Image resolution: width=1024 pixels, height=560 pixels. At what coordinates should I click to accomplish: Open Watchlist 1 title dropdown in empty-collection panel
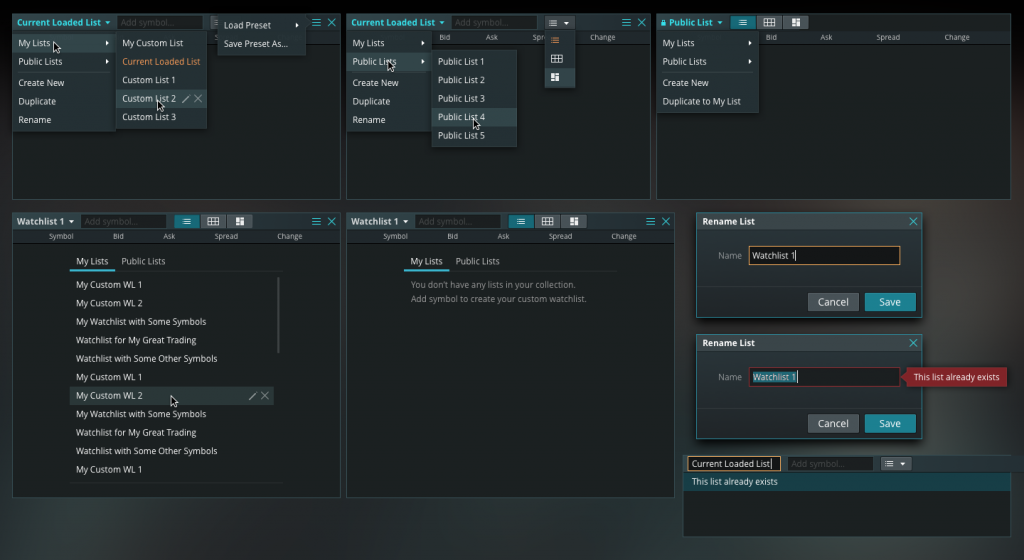tap(379, 221)
